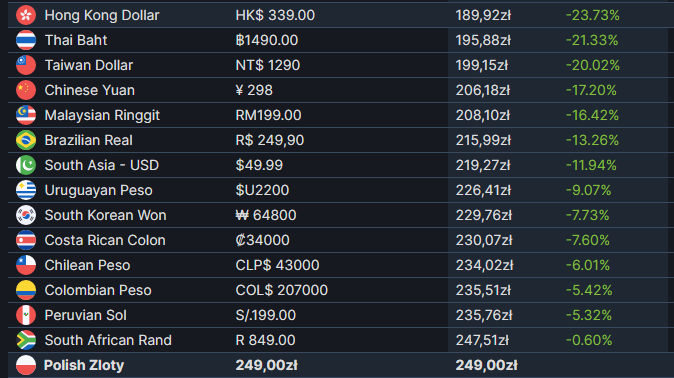Click the Peruvian Sol converted price 235,76zł
This screenshot has width=674, height=378.
pos(484,315)
